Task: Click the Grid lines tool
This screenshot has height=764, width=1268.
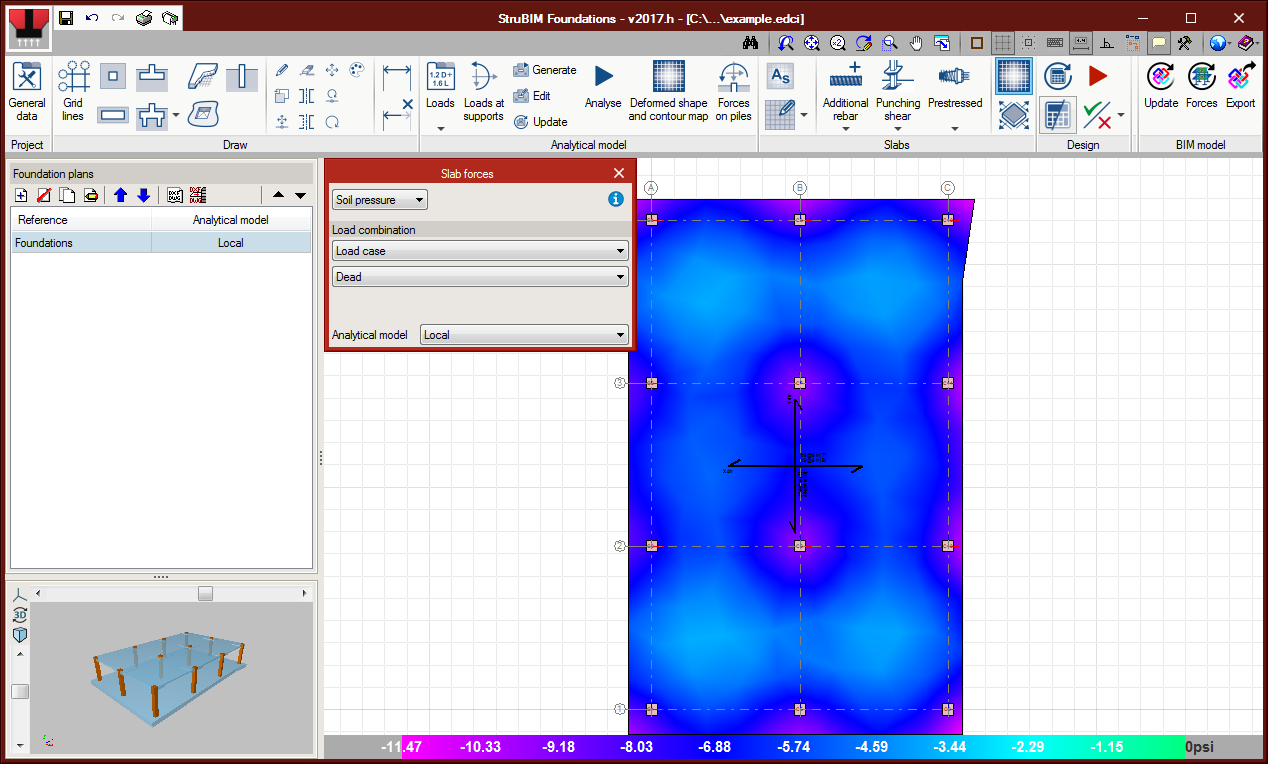Action: (73, 92)
